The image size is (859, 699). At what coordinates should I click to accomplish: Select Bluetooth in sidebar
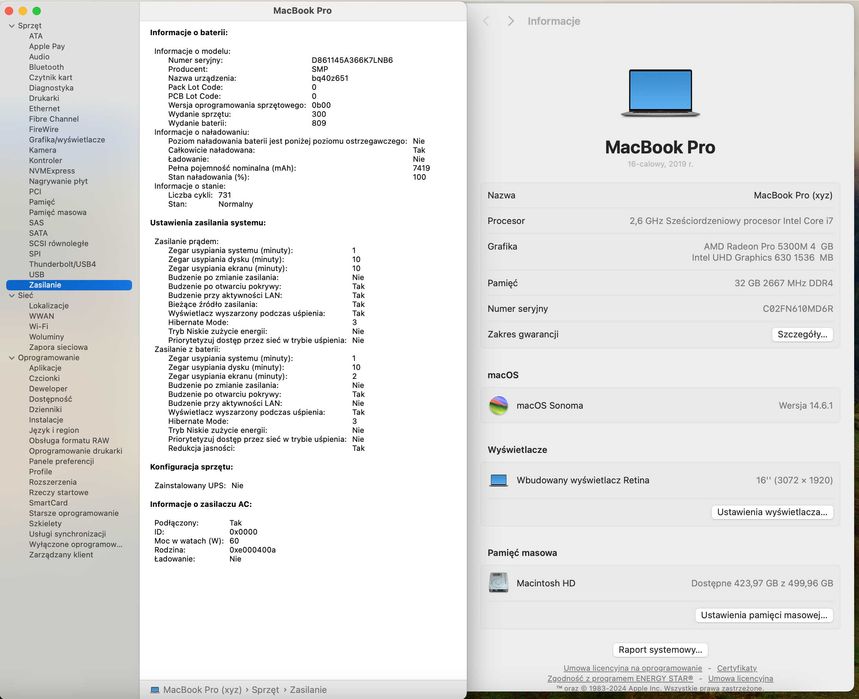tap(46, 67)
